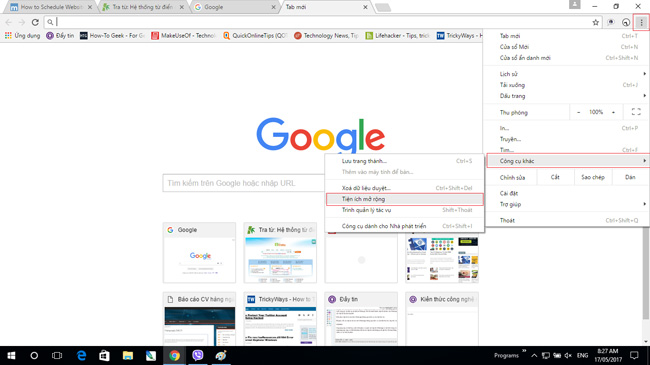The width and height of the screenshot is (650, 365).
Task: Click the volume muted tray icon
Action: (568, 355)
